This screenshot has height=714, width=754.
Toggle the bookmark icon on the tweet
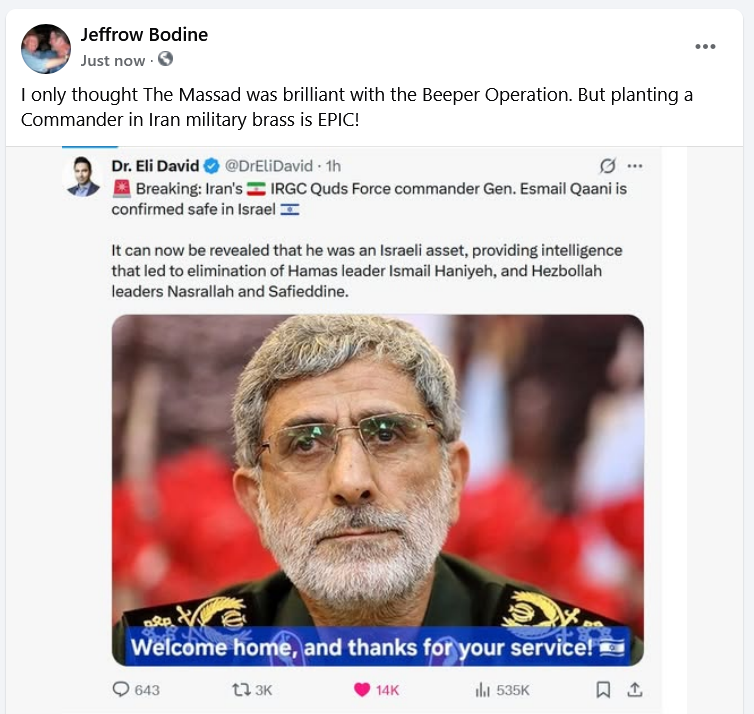(x=603, y=689)
